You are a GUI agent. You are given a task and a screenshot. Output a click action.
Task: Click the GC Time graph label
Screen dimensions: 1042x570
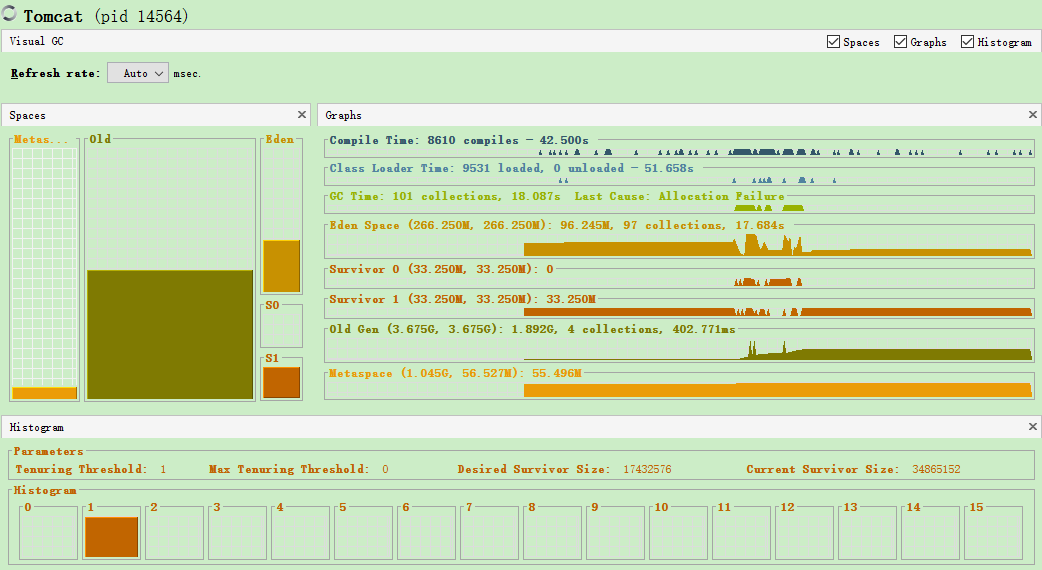pos(557,196)
